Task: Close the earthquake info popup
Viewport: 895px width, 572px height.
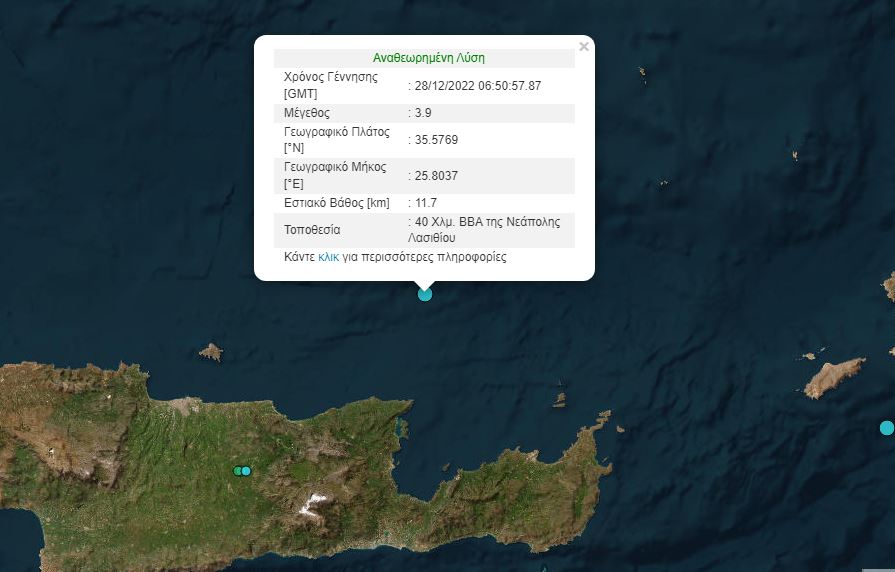Action: (x=584, y=46)
